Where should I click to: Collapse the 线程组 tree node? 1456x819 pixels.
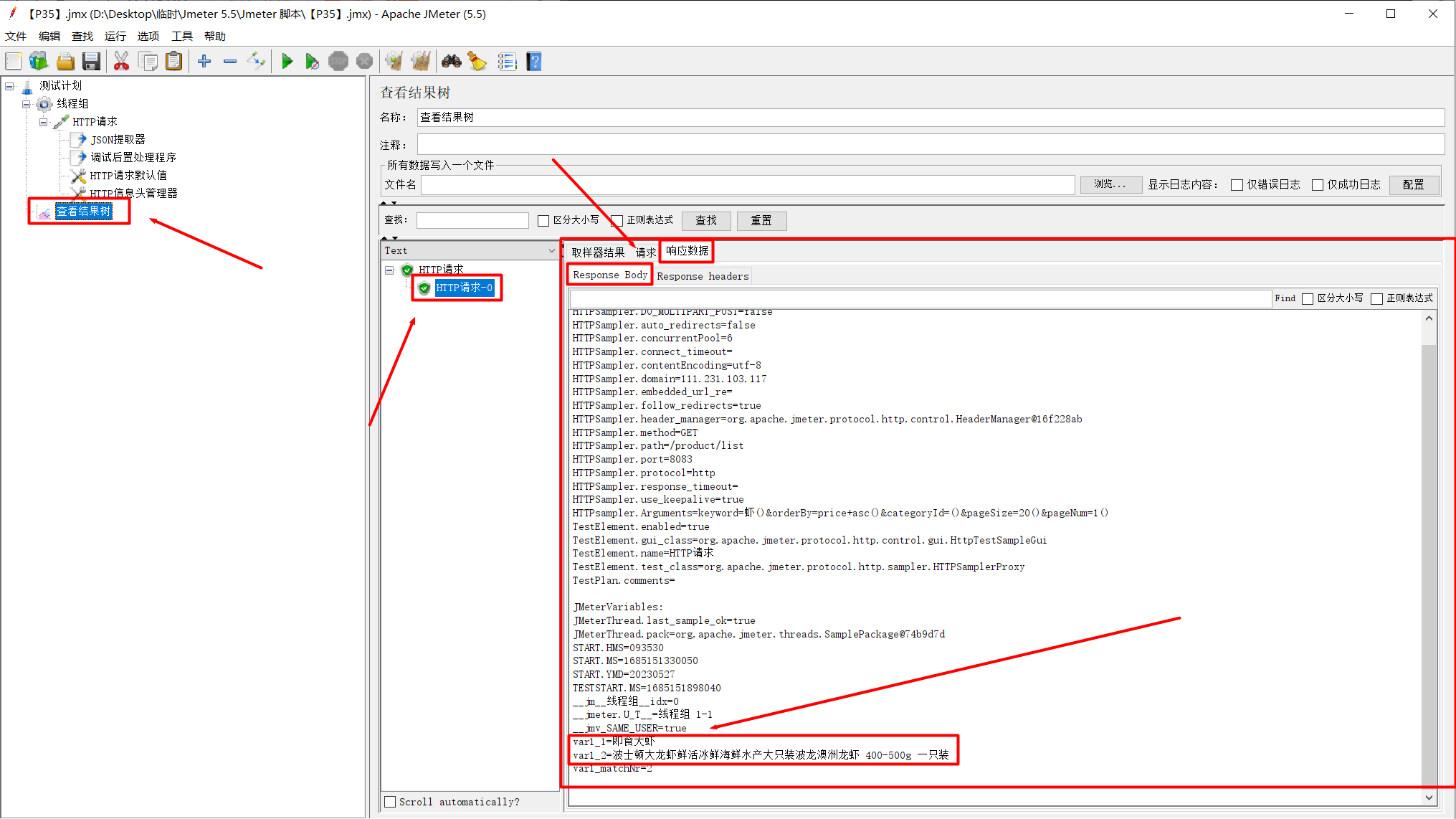pyautogui.click(x=27, y=104)
